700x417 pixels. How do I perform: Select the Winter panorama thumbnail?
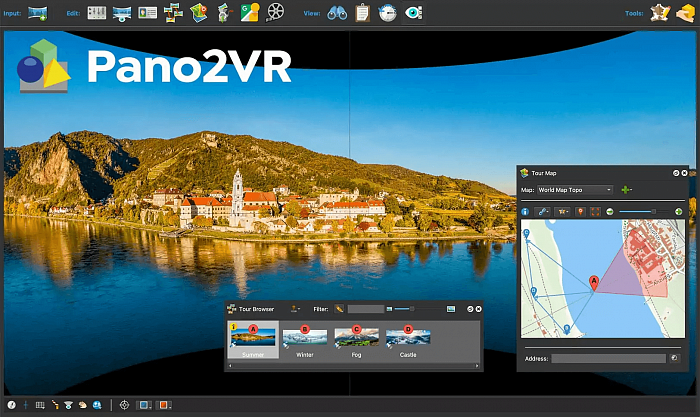304,338
